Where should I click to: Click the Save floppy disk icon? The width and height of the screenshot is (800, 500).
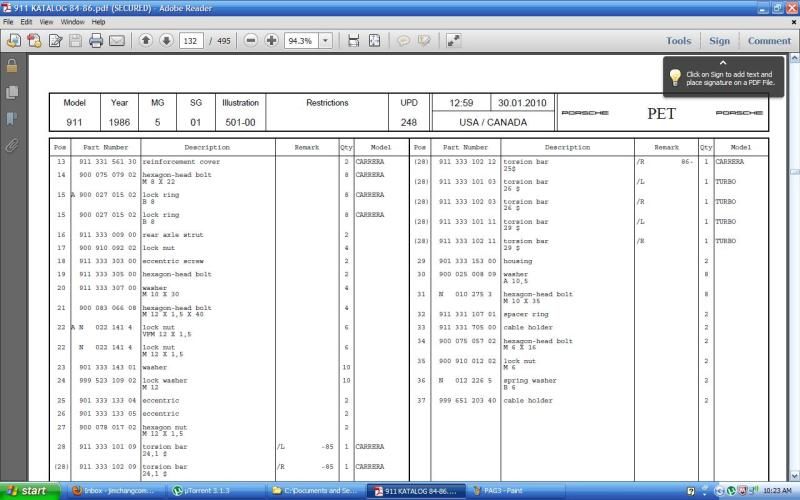[x=76, y=40]
